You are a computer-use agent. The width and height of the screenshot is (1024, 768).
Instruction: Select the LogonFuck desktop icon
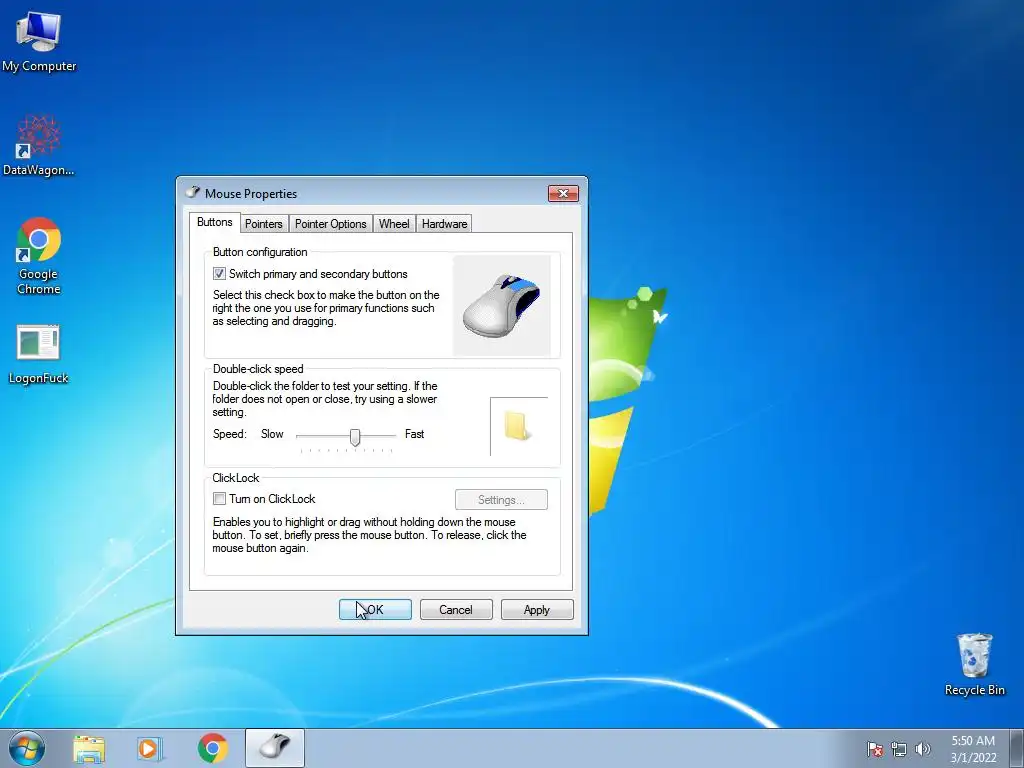(39, 354)
